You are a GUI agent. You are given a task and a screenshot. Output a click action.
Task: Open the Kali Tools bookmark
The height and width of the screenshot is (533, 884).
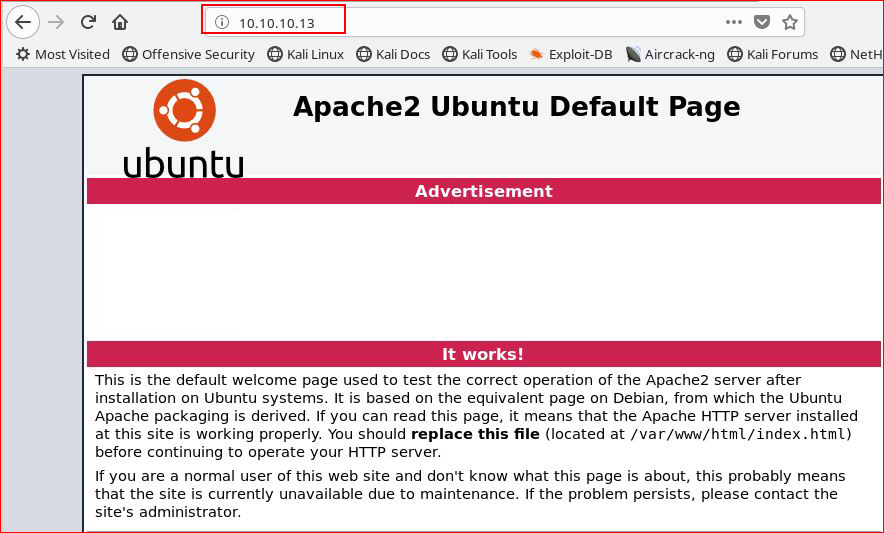480,54
